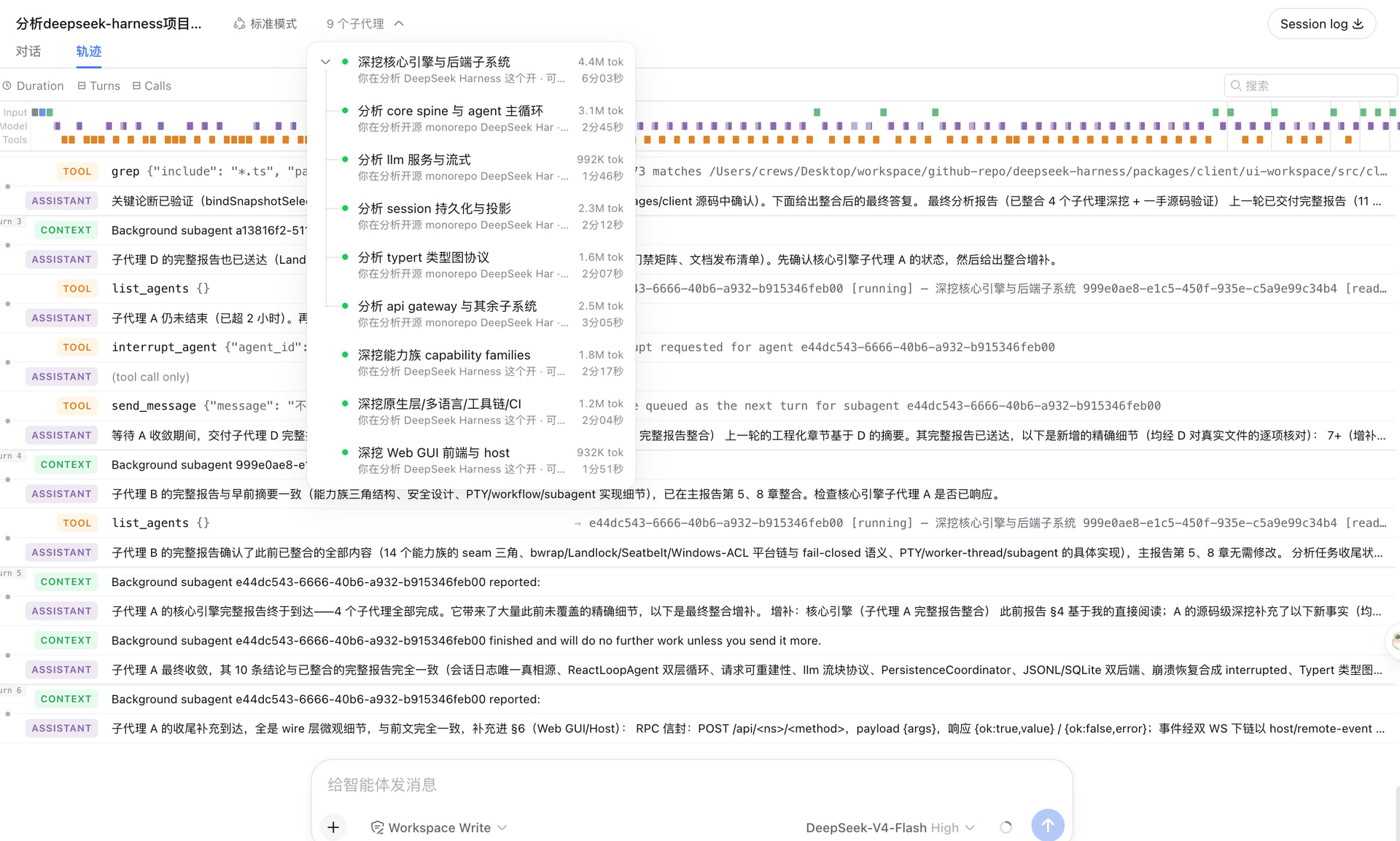
Task: Switch to the 对话 tab
Action: coord(28,52)
